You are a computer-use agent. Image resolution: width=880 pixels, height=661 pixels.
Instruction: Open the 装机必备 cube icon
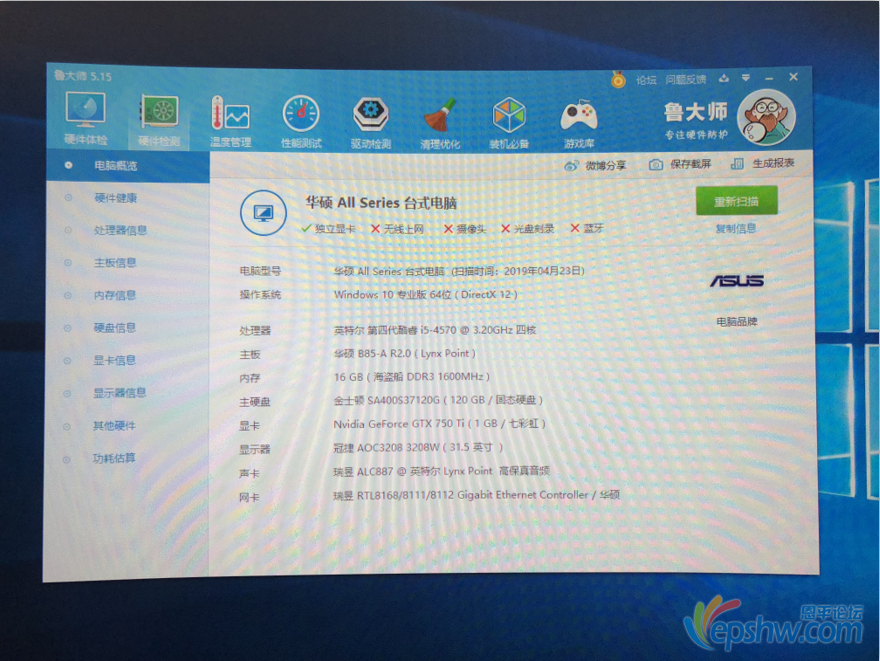(509, 122)
